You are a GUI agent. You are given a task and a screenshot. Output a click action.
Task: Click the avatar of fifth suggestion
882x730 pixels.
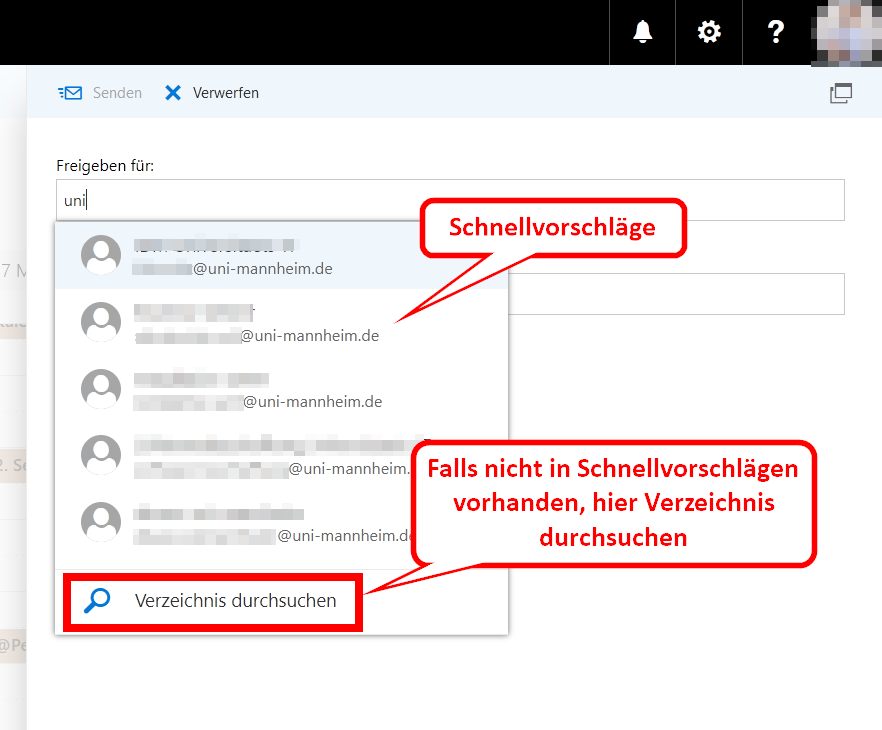point(101,522)
